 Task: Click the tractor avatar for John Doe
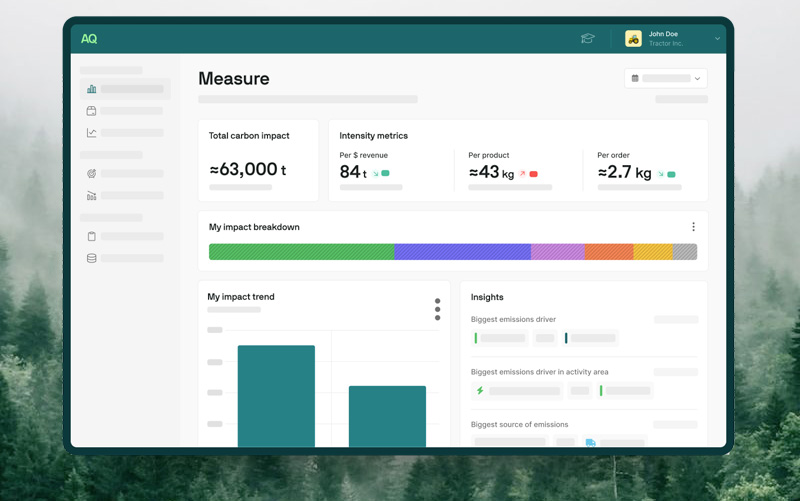click(633, 39)
